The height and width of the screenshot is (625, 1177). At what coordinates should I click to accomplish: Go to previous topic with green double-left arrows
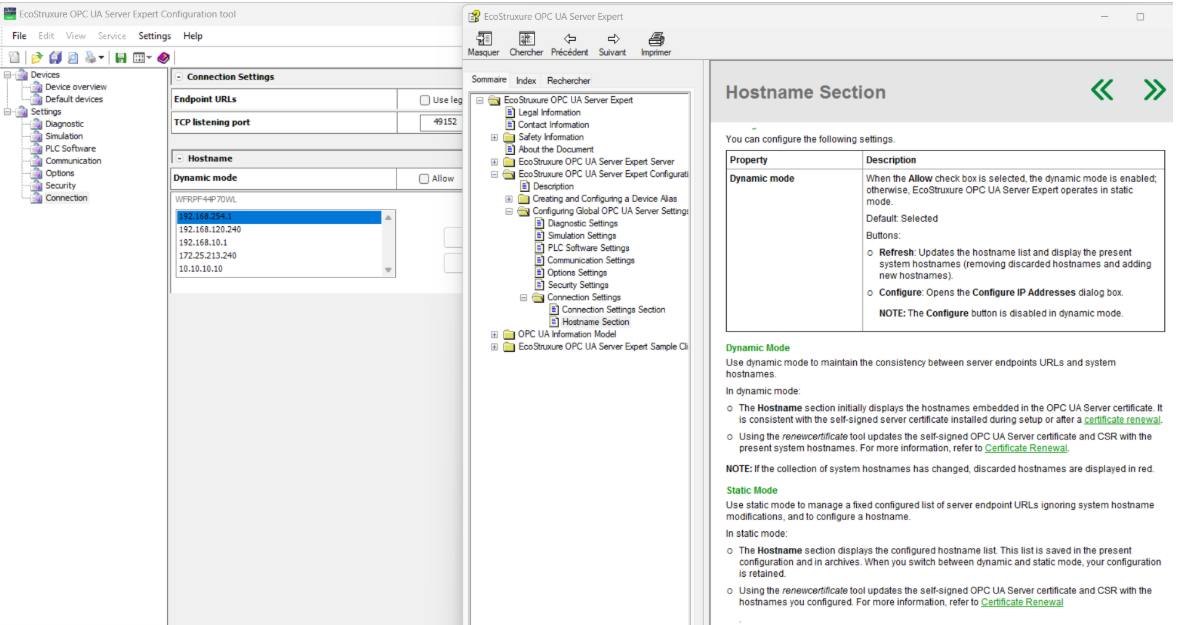(x=1103, y=91)
